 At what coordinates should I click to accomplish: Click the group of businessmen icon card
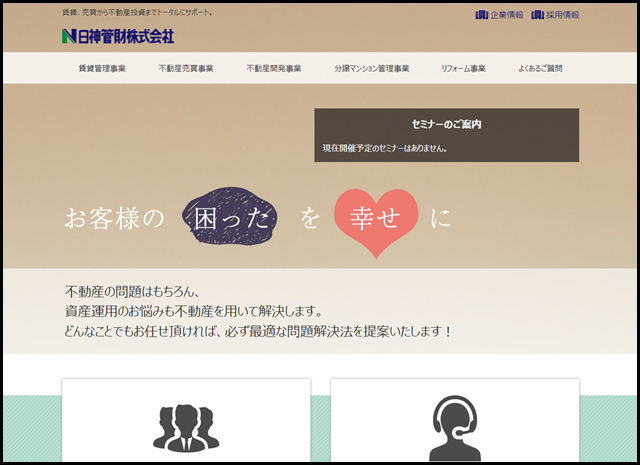pyautogui.click(x=186, y=420)
